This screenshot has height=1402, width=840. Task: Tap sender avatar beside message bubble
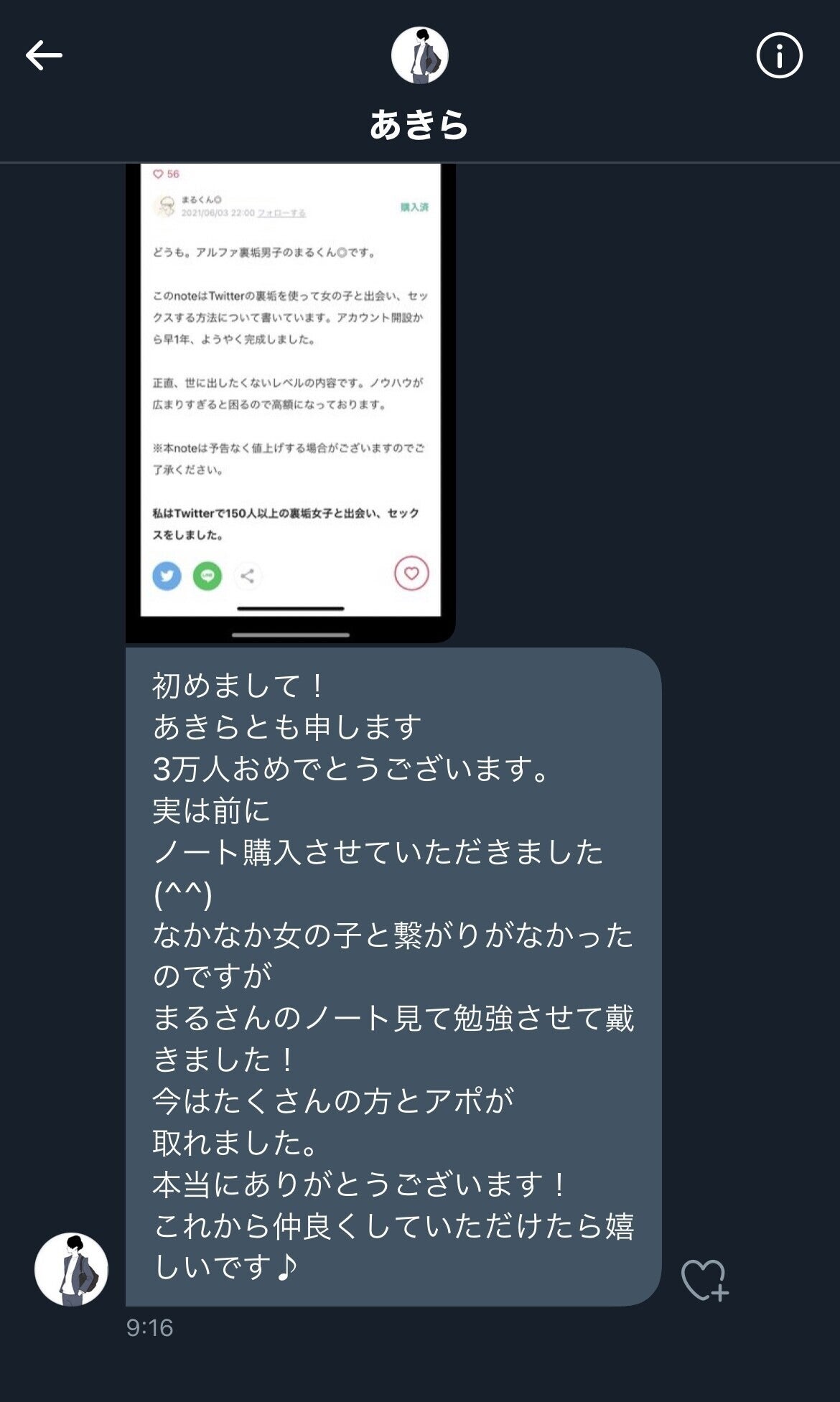point(71,1269)
